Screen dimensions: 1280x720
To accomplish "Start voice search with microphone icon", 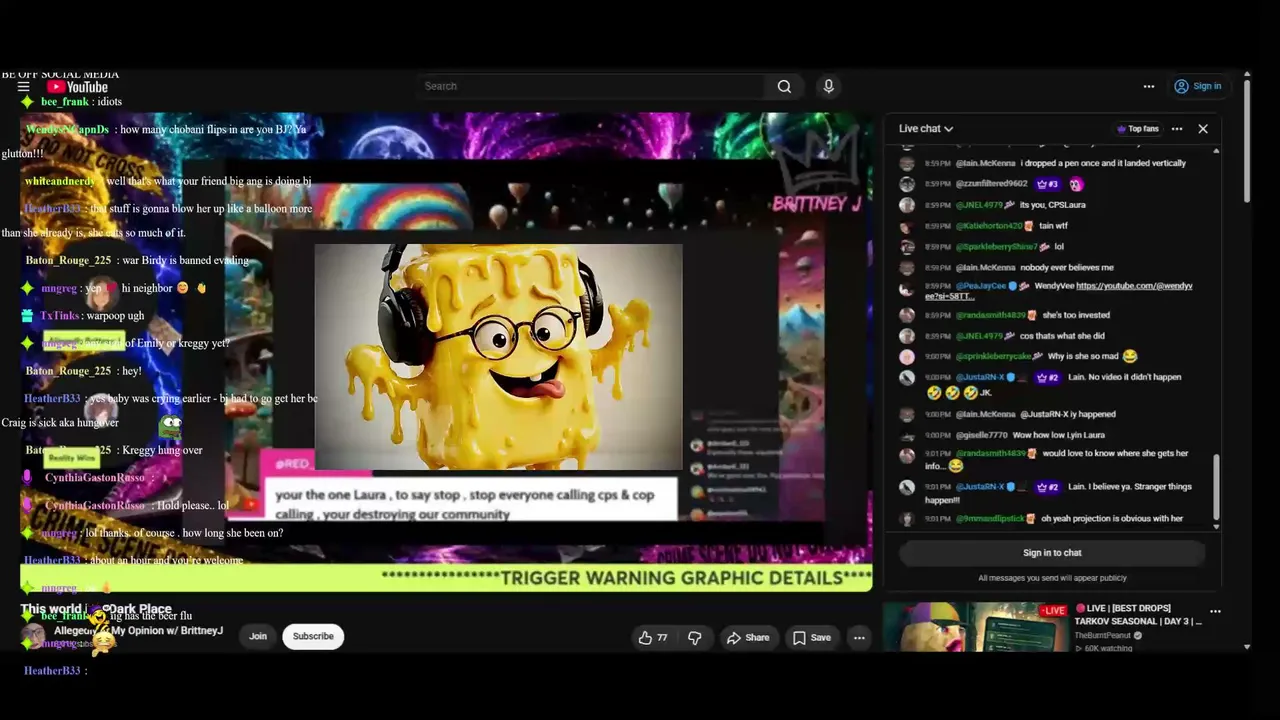I will [828, 87].
